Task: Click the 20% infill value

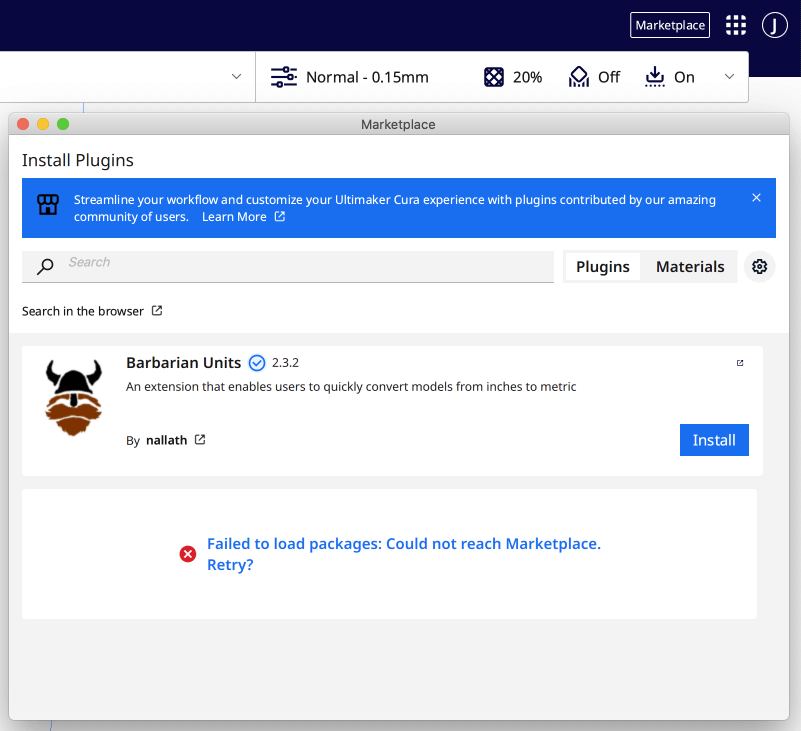Action: pyautogui.click(x=527, y=77)
